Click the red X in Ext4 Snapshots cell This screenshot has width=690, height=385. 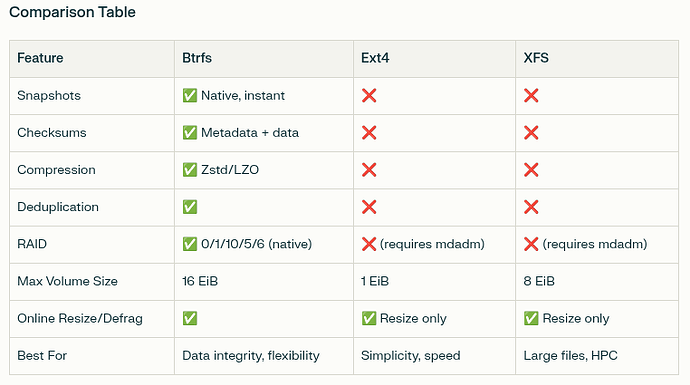(369, 95)
